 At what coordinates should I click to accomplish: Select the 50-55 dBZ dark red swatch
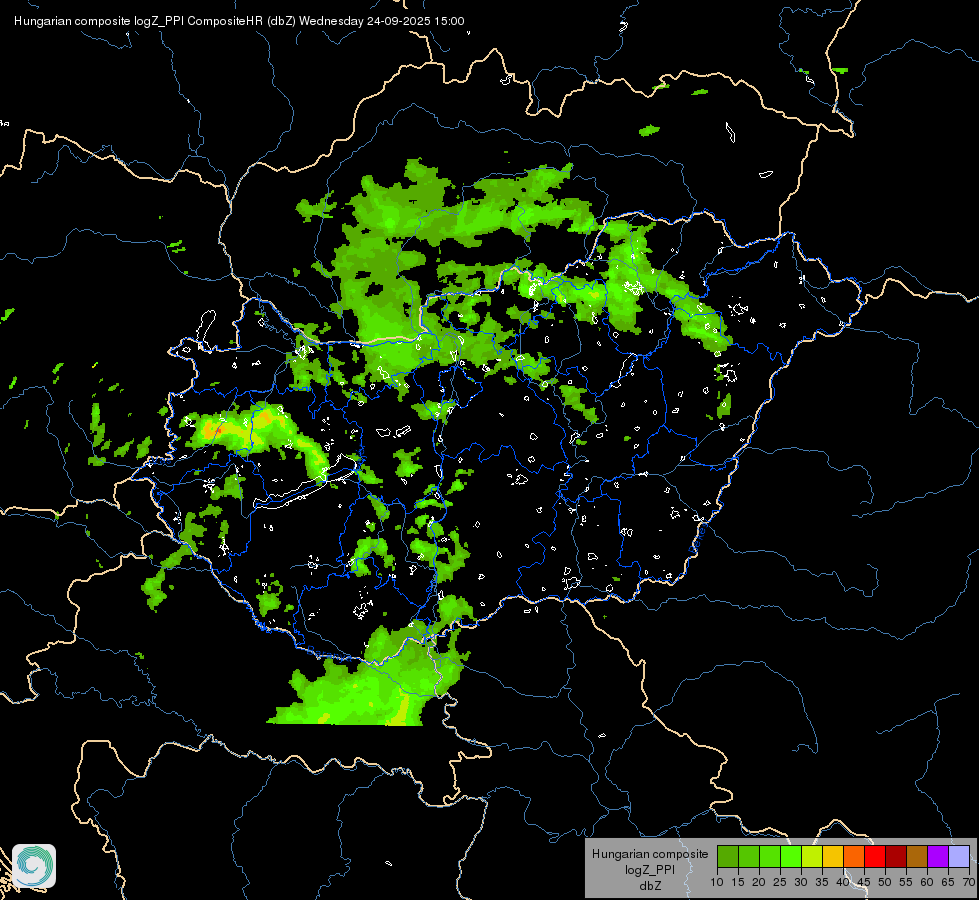[895, 857]
